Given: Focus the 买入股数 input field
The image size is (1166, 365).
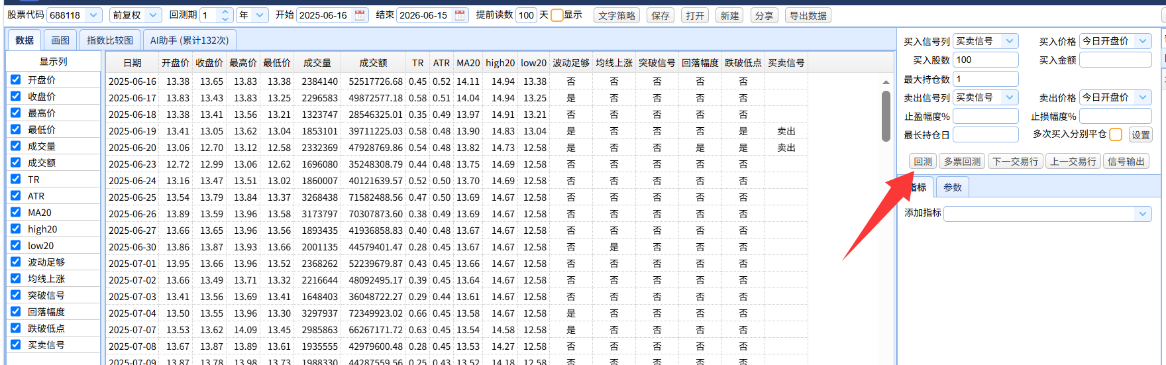Looking at the screenshot, I should 985,59.
